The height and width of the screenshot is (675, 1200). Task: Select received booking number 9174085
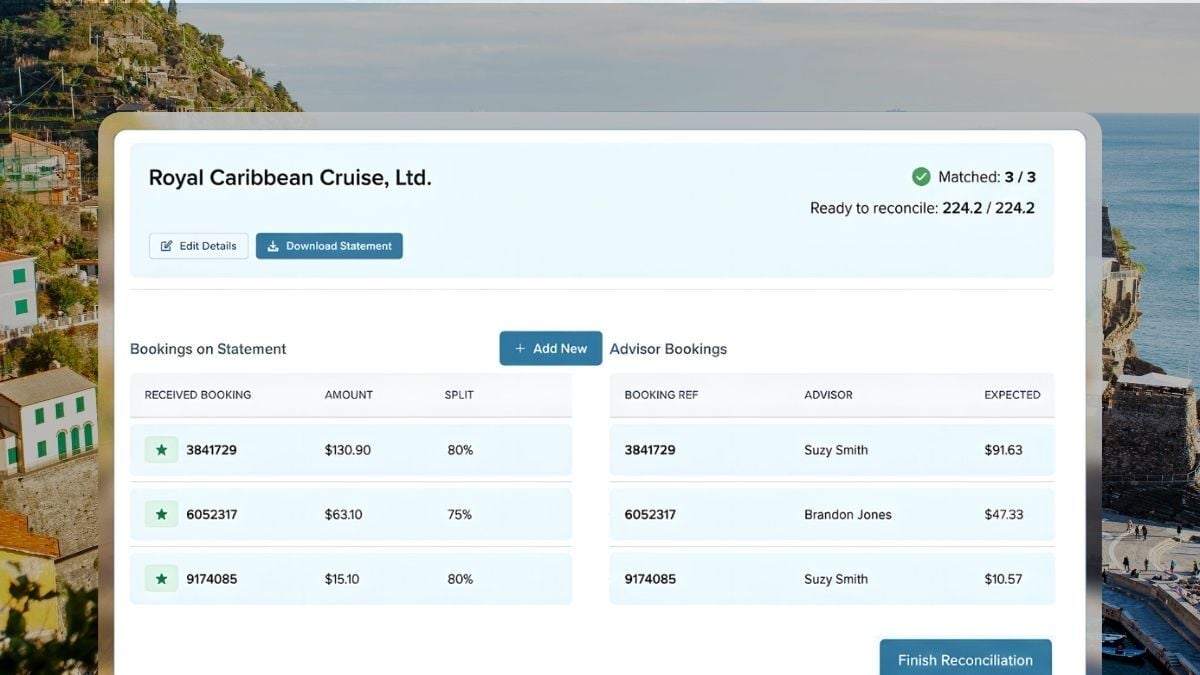pyautogui.click(x=212, y=579)
